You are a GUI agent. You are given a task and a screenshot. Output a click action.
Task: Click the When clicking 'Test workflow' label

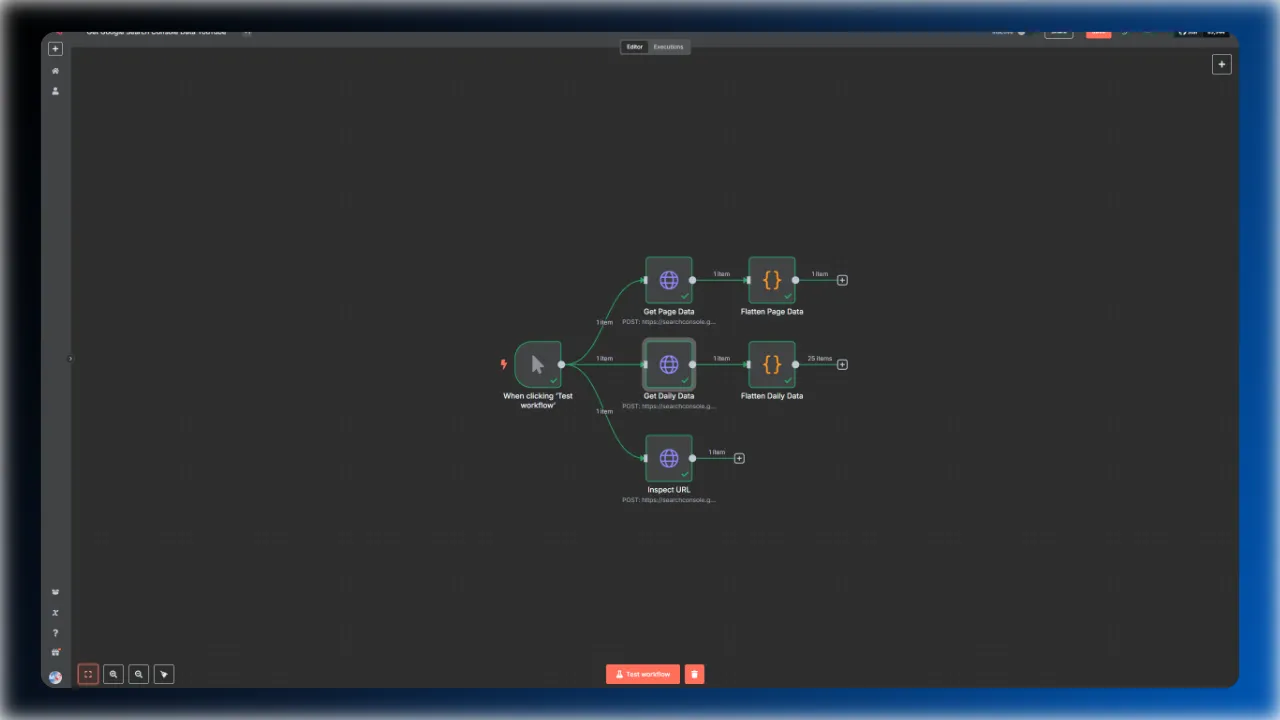click(x=538, y=400)
